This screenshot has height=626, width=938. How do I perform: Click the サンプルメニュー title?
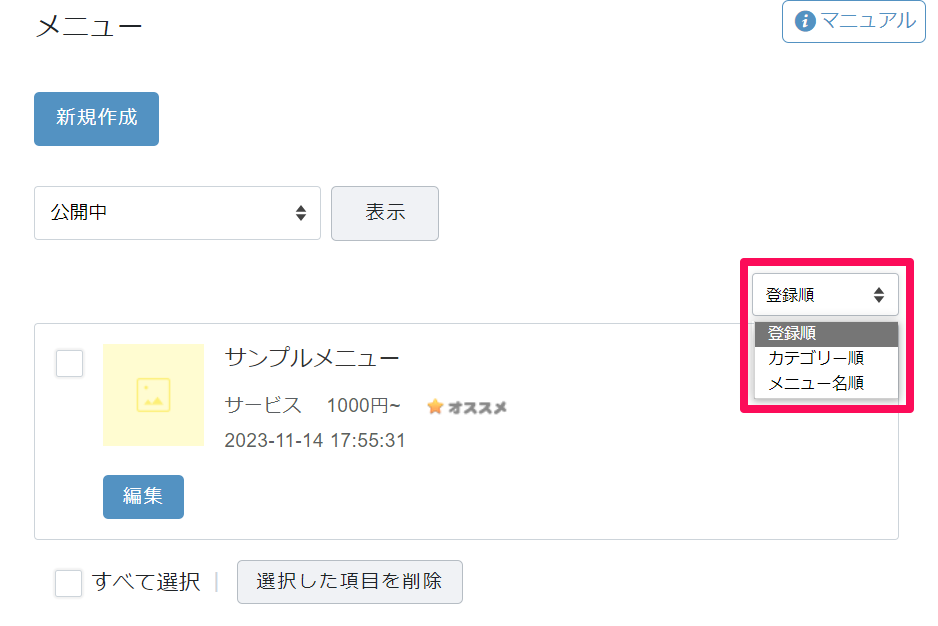(312, 358)
